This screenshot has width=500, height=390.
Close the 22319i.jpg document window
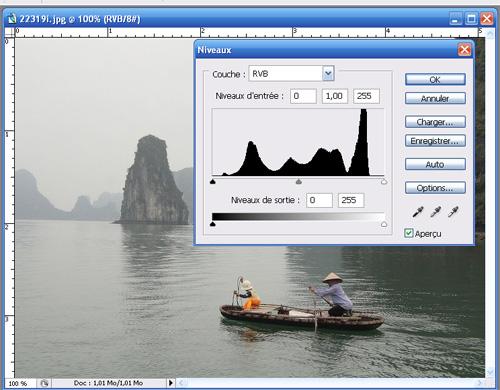coord(487,18)
